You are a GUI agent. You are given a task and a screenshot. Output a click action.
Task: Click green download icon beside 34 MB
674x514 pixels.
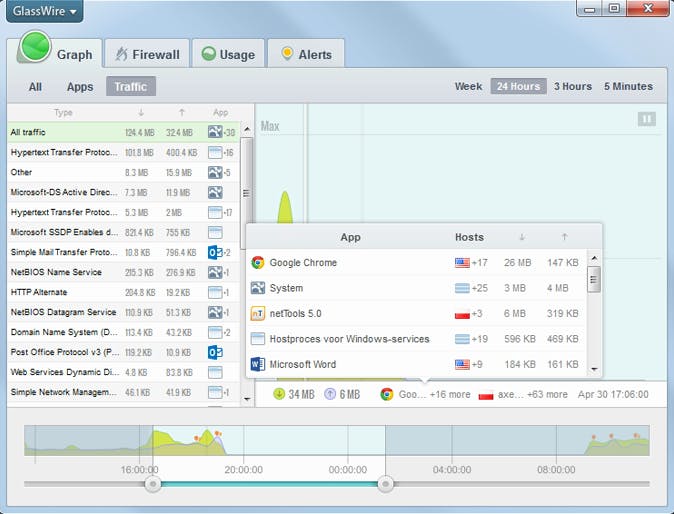pos(279,394)
